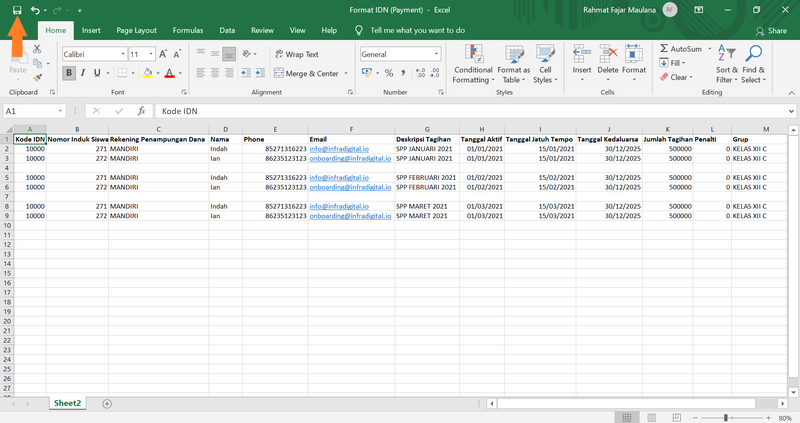Middle-align the cell content
The height and width of the screenshot is (423, 800).
(215, 54)
